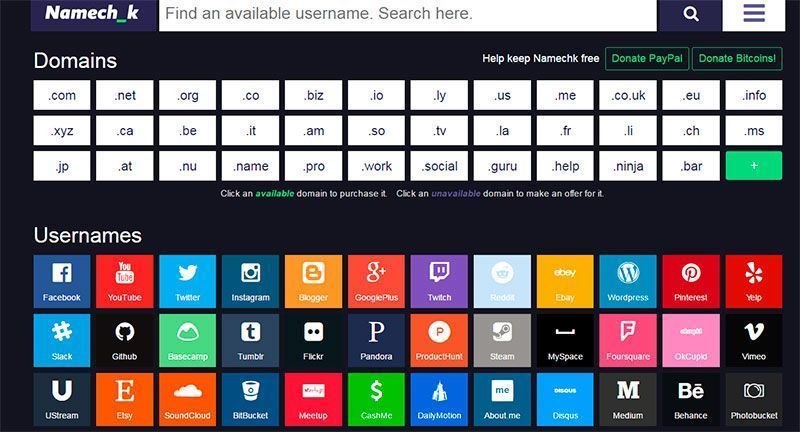Select the ProductHunt tile
Image resolution: width=800 pixels, height=432 pixels.
[439, 341]
